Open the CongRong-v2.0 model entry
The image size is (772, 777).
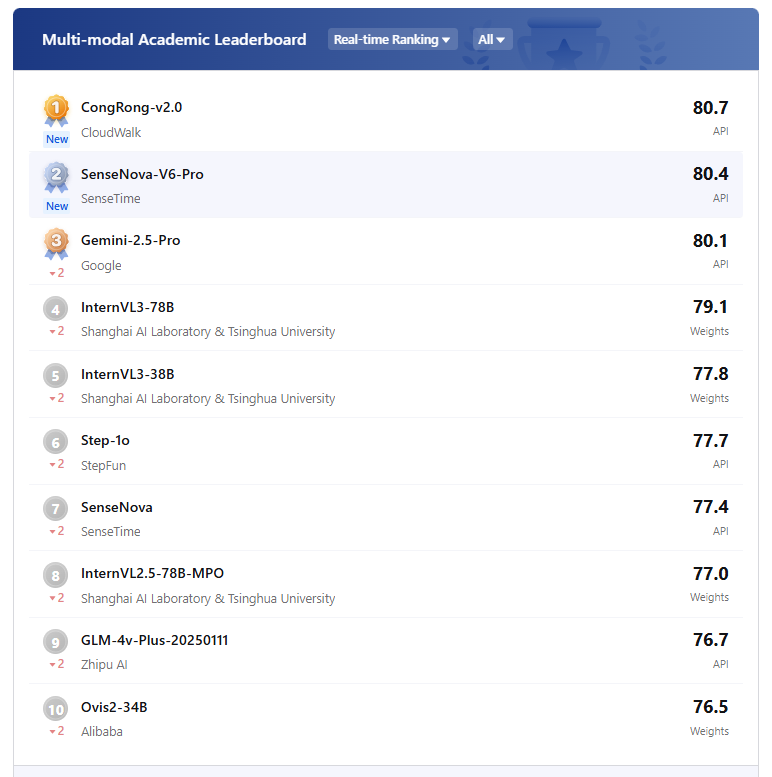pos(131,108)
